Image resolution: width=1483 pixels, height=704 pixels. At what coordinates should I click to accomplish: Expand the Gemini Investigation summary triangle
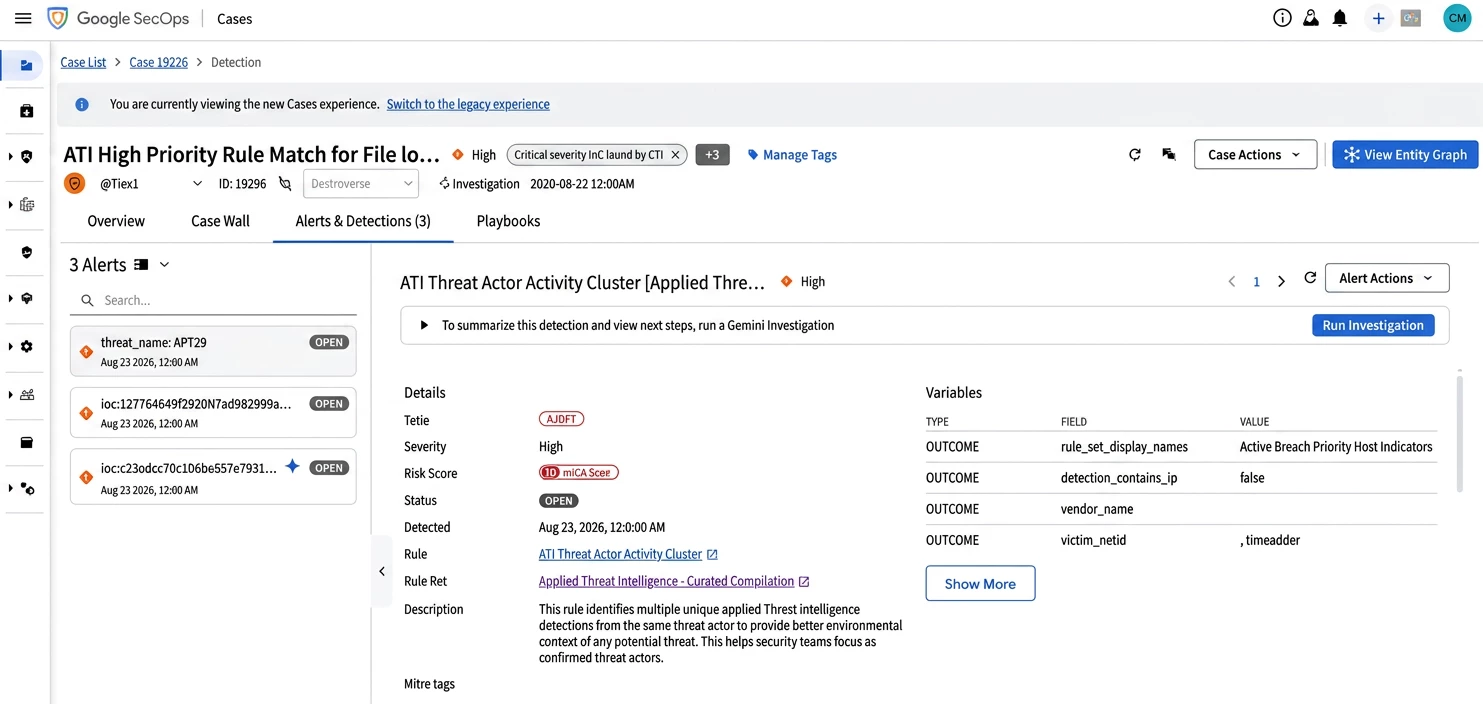pyautogui.click(x=424, y=325)
